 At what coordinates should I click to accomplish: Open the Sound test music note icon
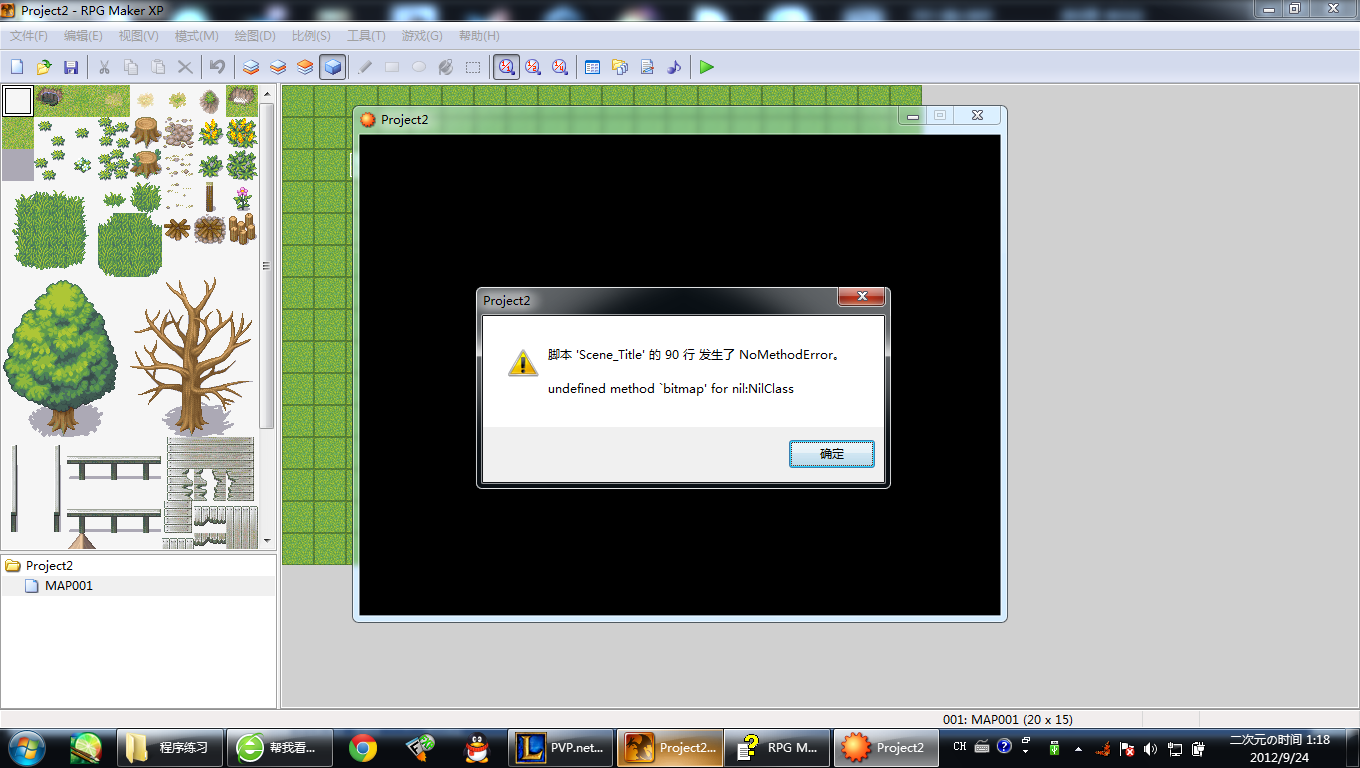tap(673, 67)
